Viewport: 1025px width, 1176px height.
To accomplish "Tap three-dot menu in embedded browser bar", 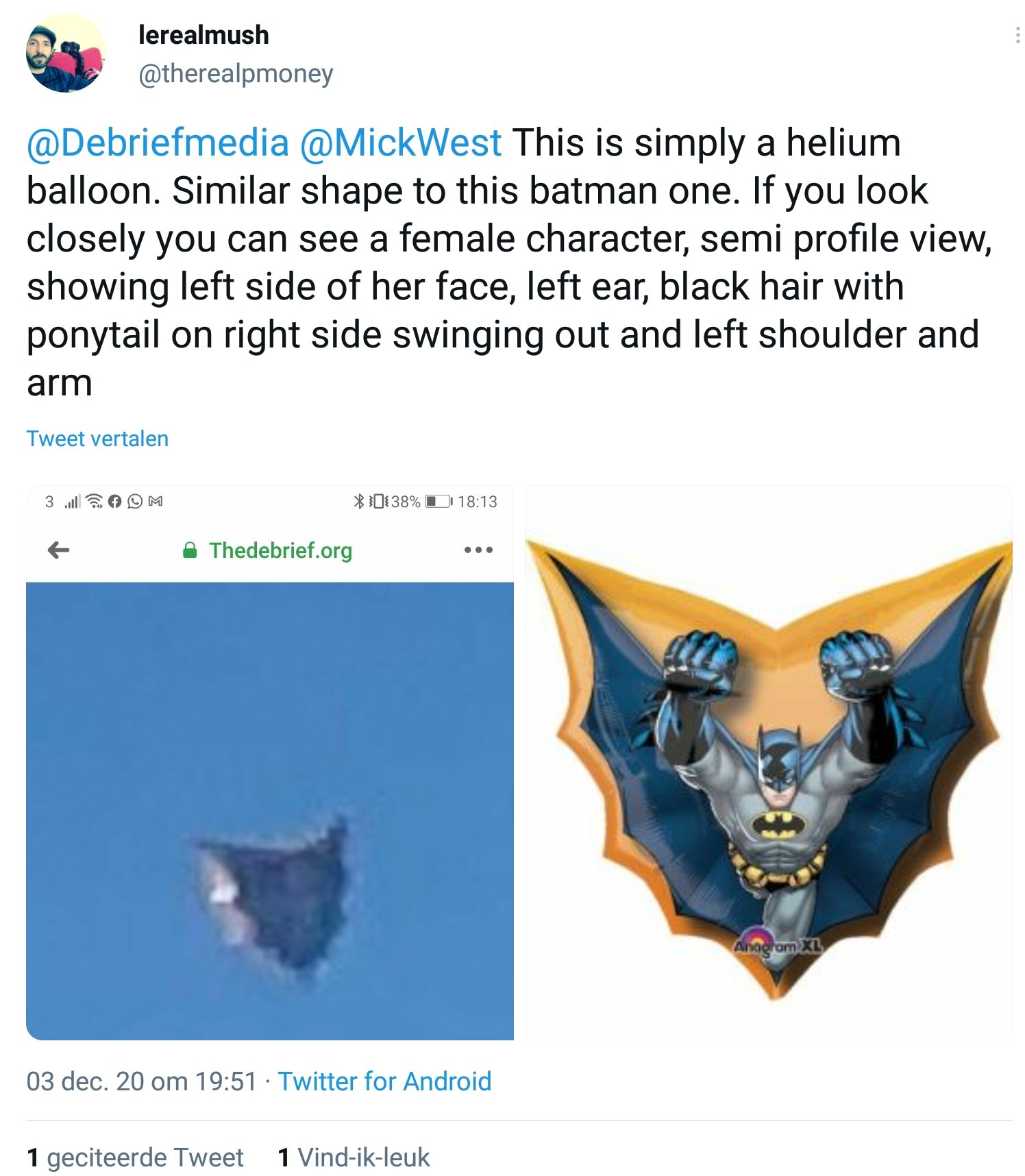I will (478, 550).
